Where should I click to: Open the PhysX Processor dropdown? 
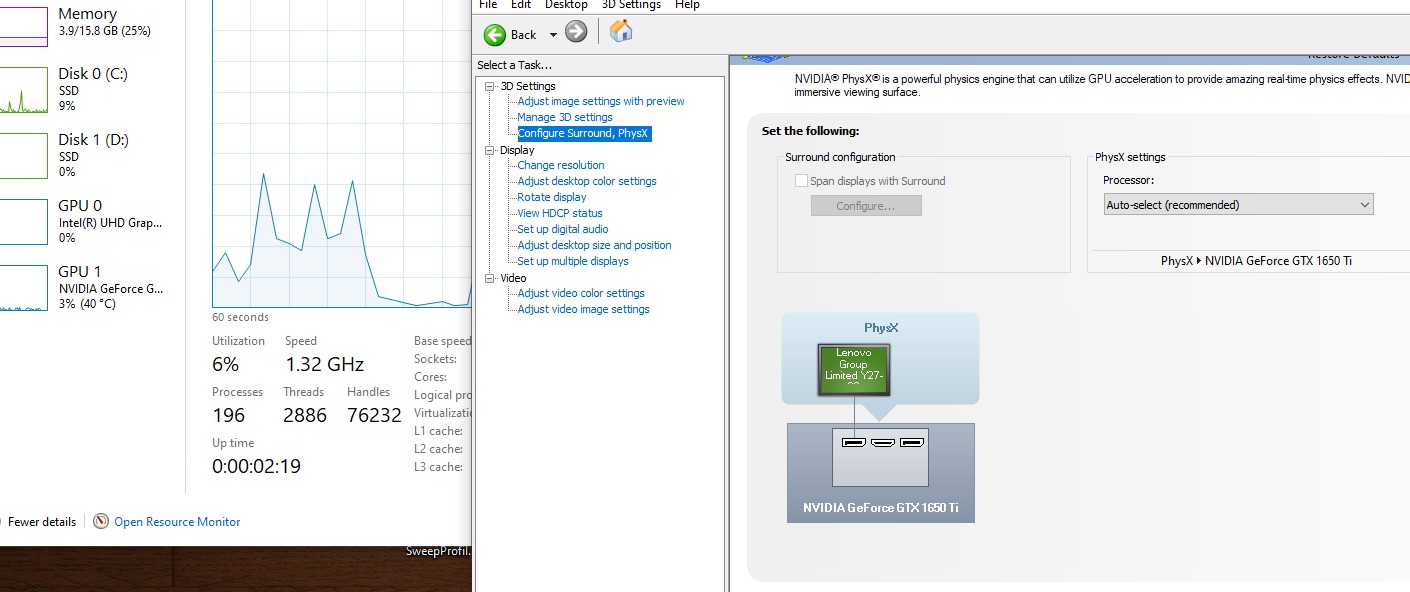pos(1238,205)
